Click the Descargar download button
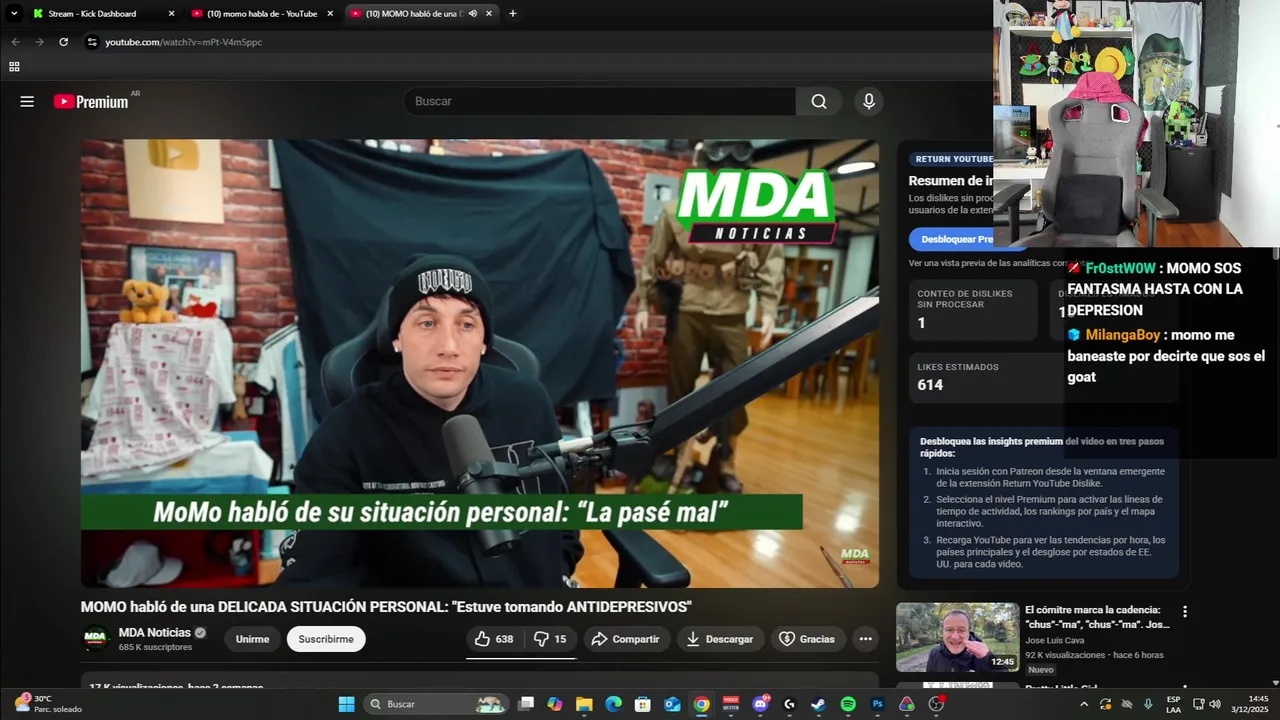Viewport: 1280px width, 720px height. click(x=720, y=639)
